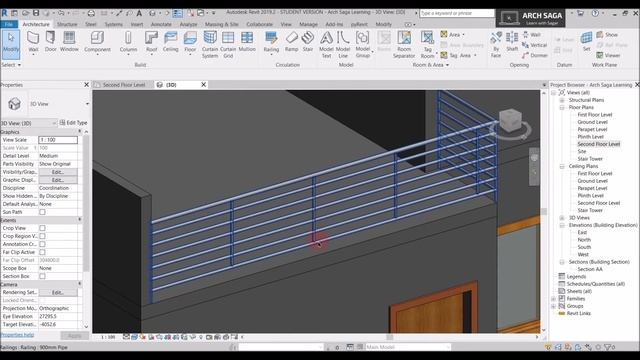Expand the Families tree node
Viewport: 640px width, 360px height.
554,299
